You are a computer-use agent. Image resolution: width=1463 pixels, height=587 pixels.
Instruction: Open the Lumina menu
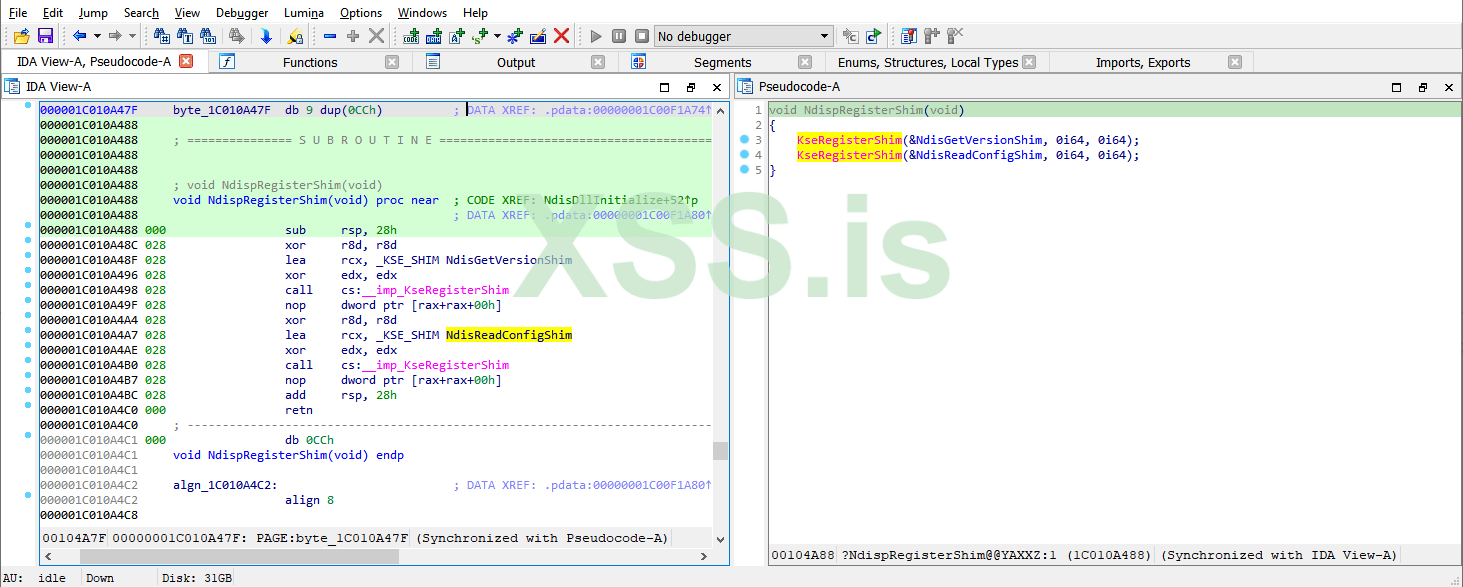303,12
